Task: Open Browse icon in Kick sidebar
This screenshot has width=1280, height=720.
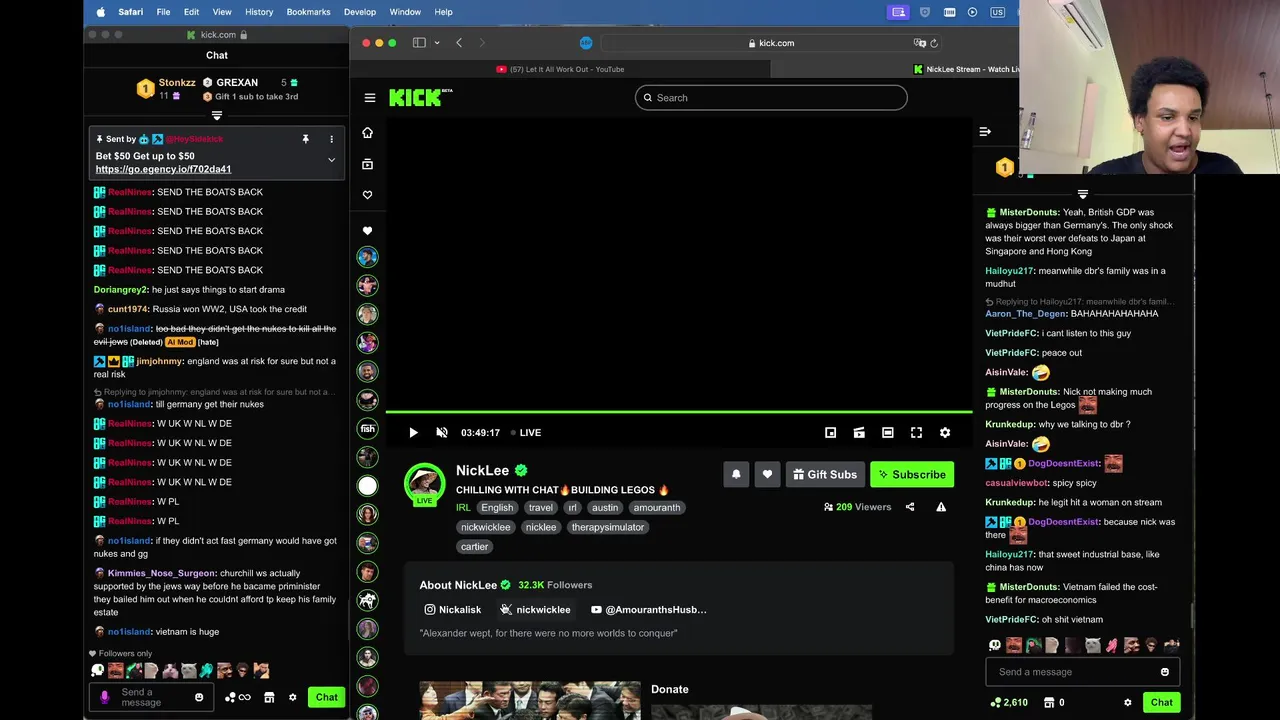Action: [367, 164]
